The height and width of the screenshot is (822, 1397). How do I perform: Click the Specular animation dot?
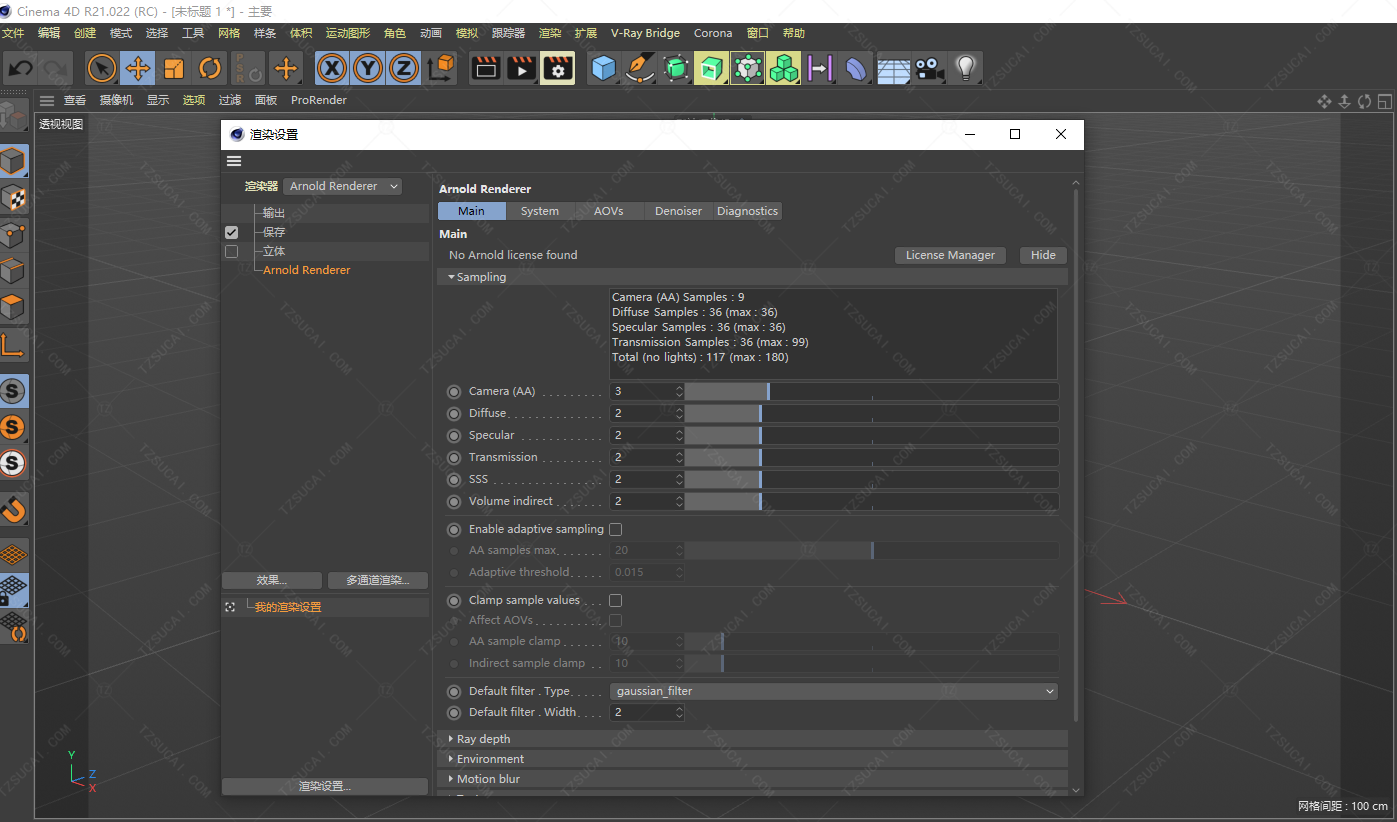[454, 435]
